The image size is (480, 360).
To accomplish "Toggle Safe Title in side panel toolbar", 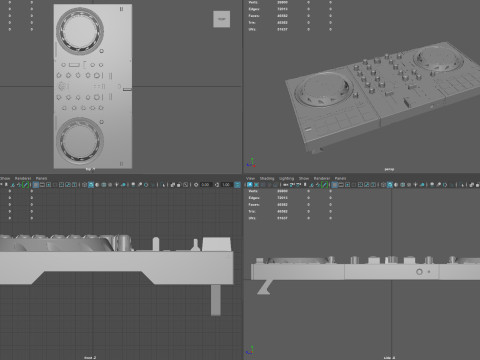I will [373, 185].
